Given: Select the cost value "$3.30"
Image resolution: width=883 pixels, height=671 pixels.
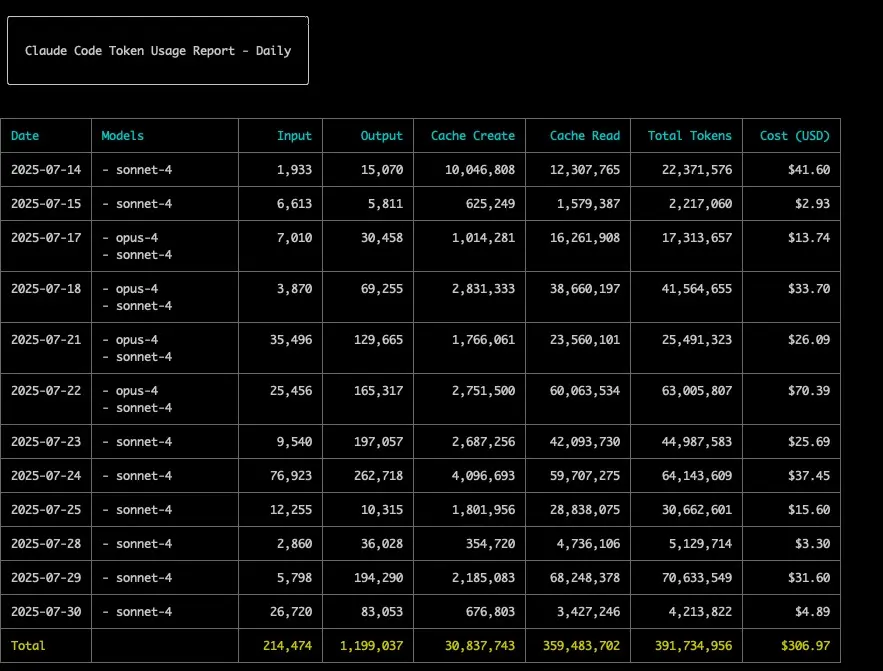Looking at the screenshot, I should coord(812,543).
